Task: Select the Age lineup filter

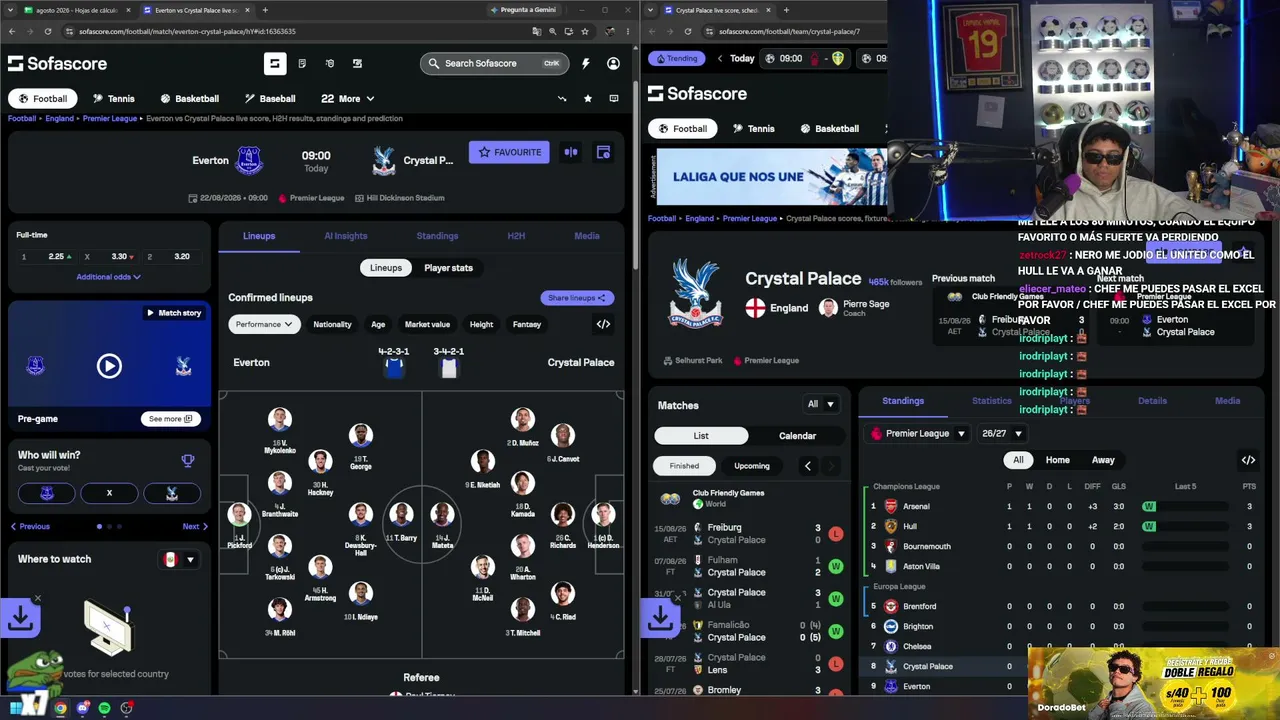Action: [378, 324]
